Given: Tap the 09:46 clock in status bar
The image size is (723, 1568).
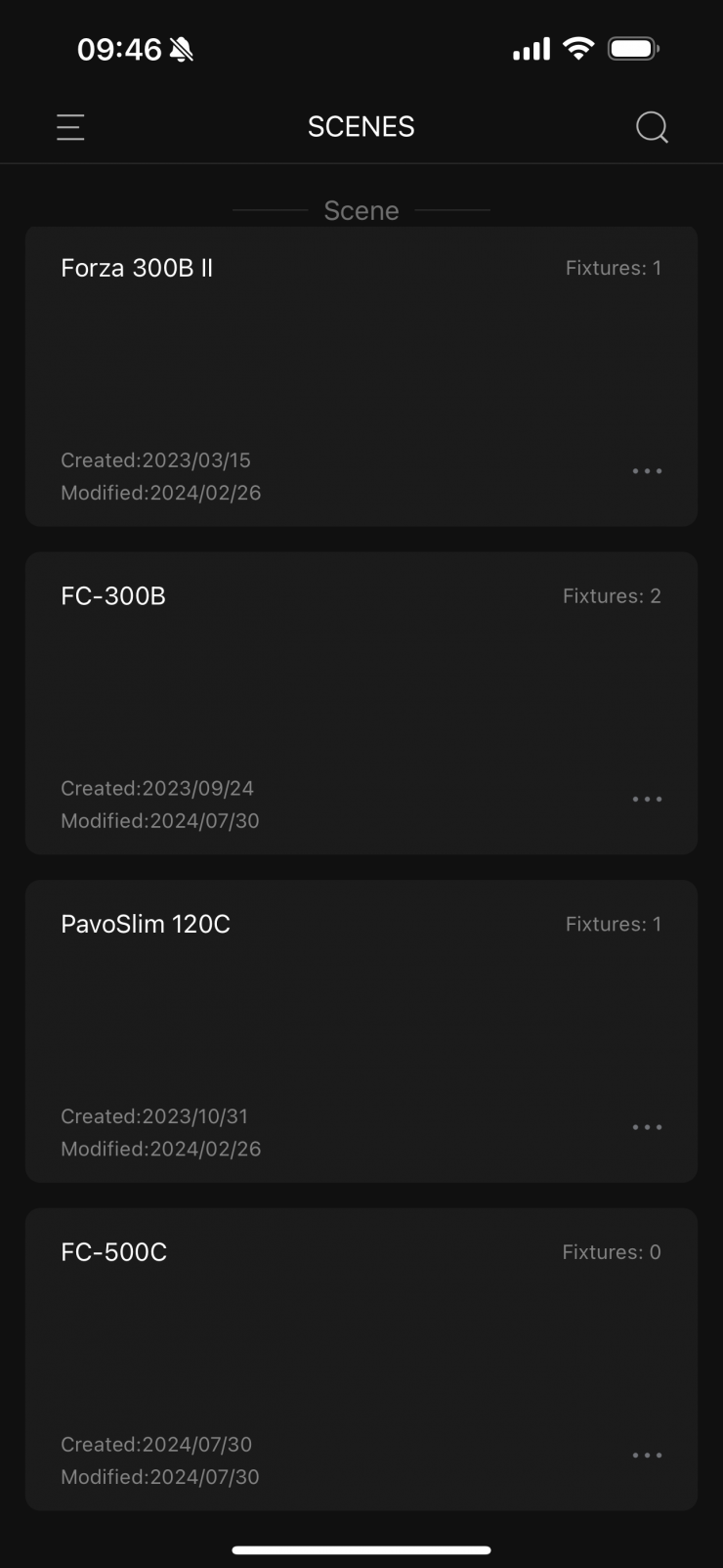Looking at the screenshot, I should click(119, 50).
